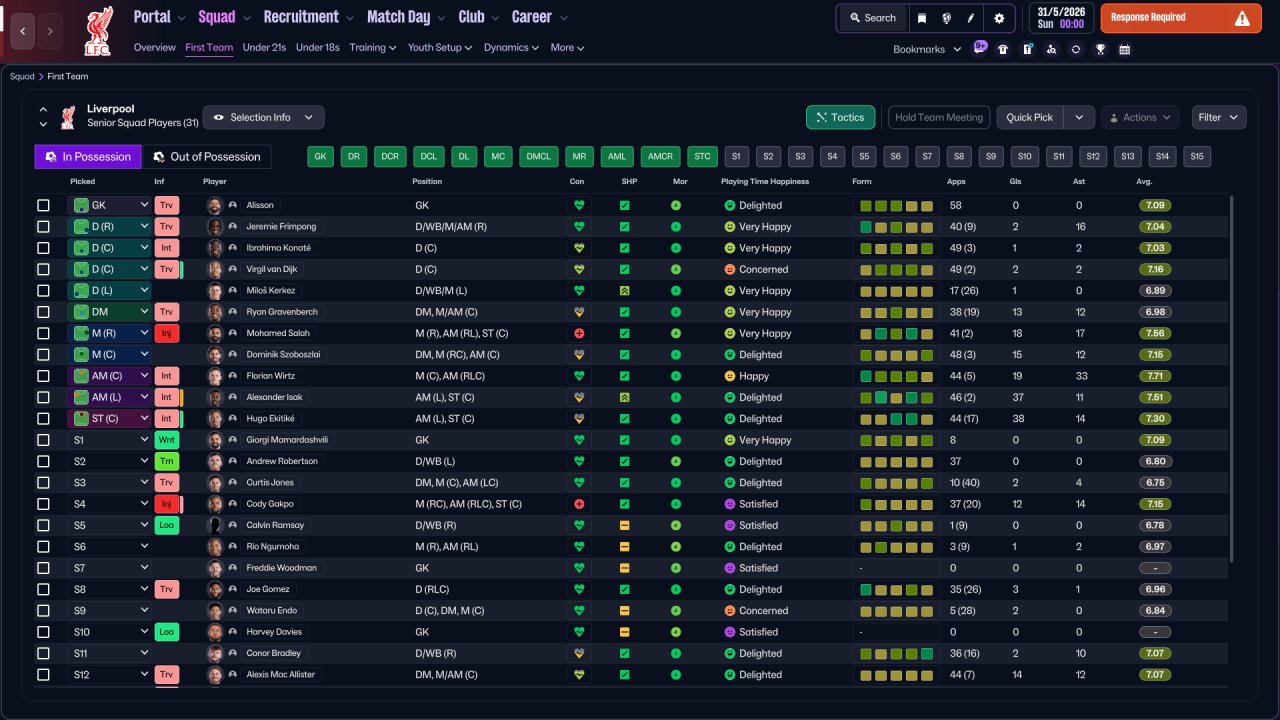1280x720 pixels.
Task: Open the 9+ messages inbox icon
Action: coord(980,47)
